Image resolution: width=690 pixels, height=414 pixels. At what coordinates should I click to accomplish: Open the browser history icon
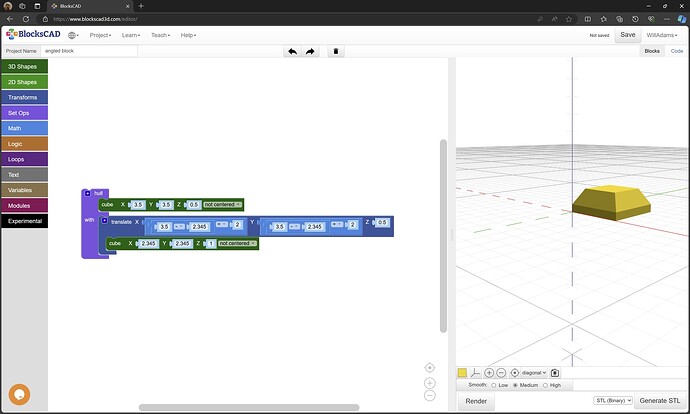click(635, 19)
